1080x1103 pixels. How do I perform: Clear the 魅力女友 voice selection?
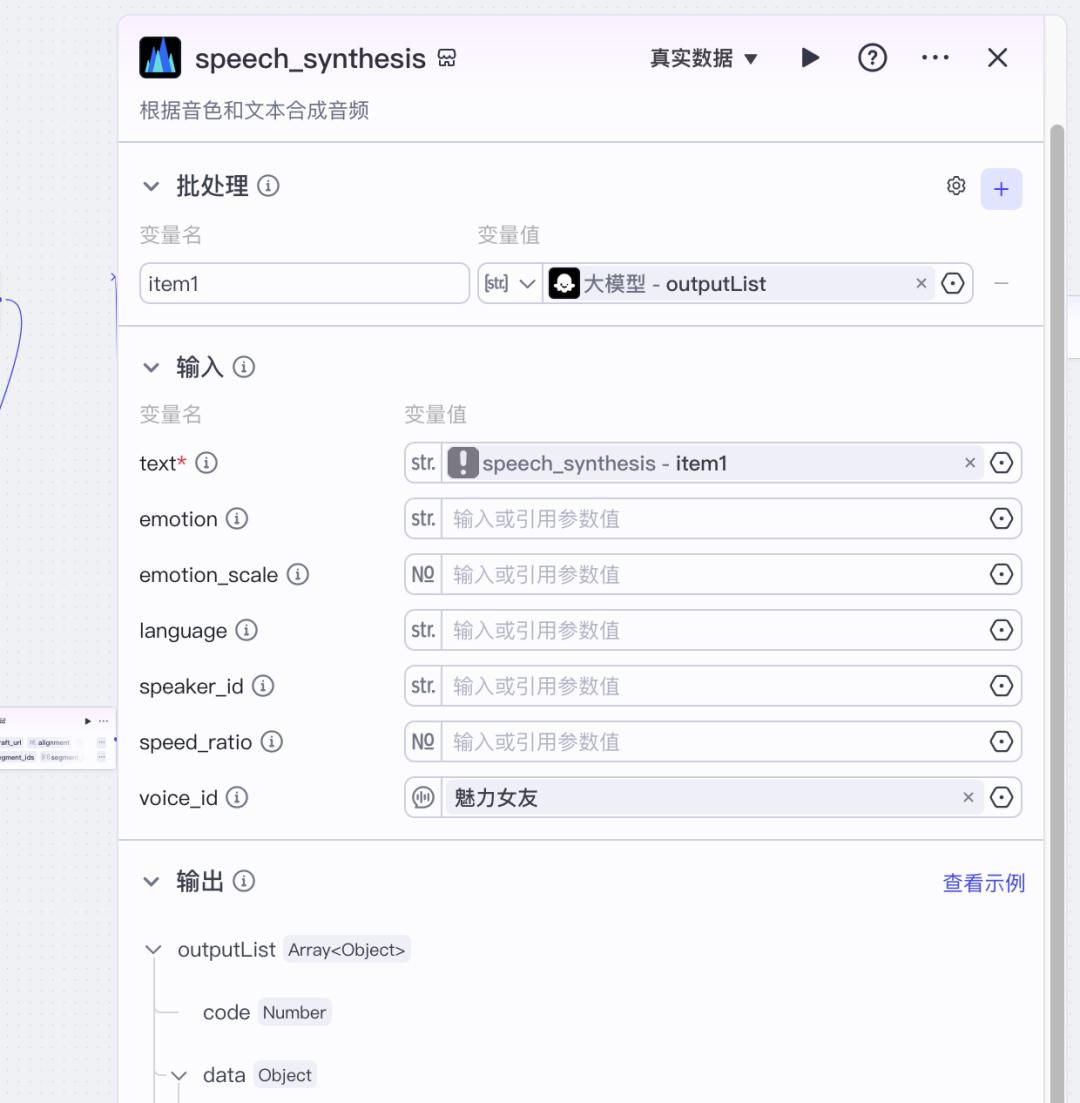click(968, 798)
